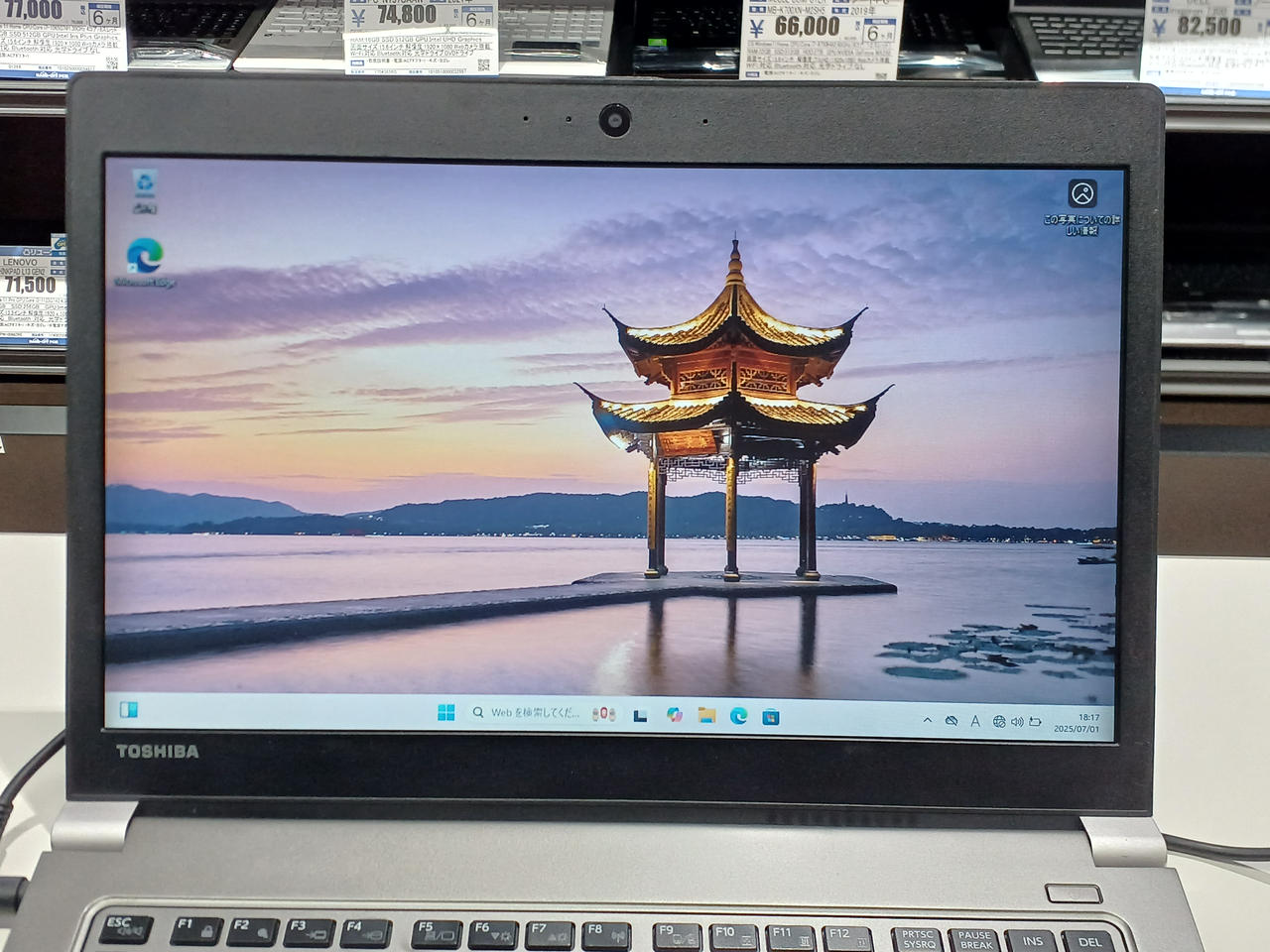The width and height of the screenshot is (1270, 952).
Task: Open Task View from the taskbar
Action: (640, 715)
